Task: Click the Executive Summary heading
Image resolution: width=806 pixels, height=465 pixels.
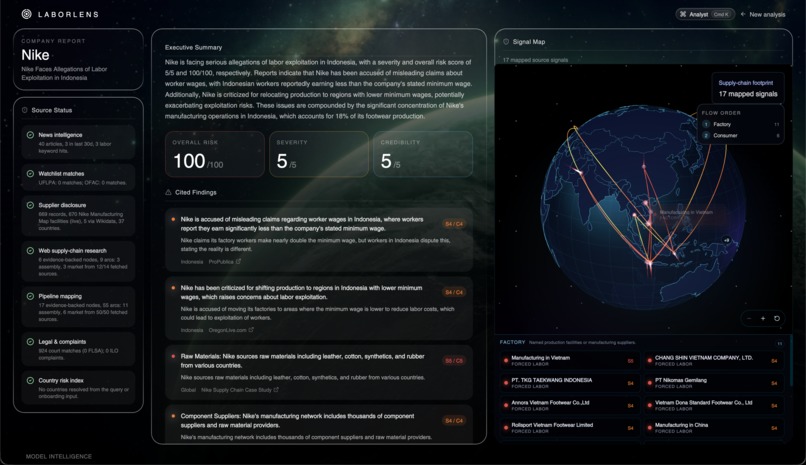Action: (x=193, y=47)
